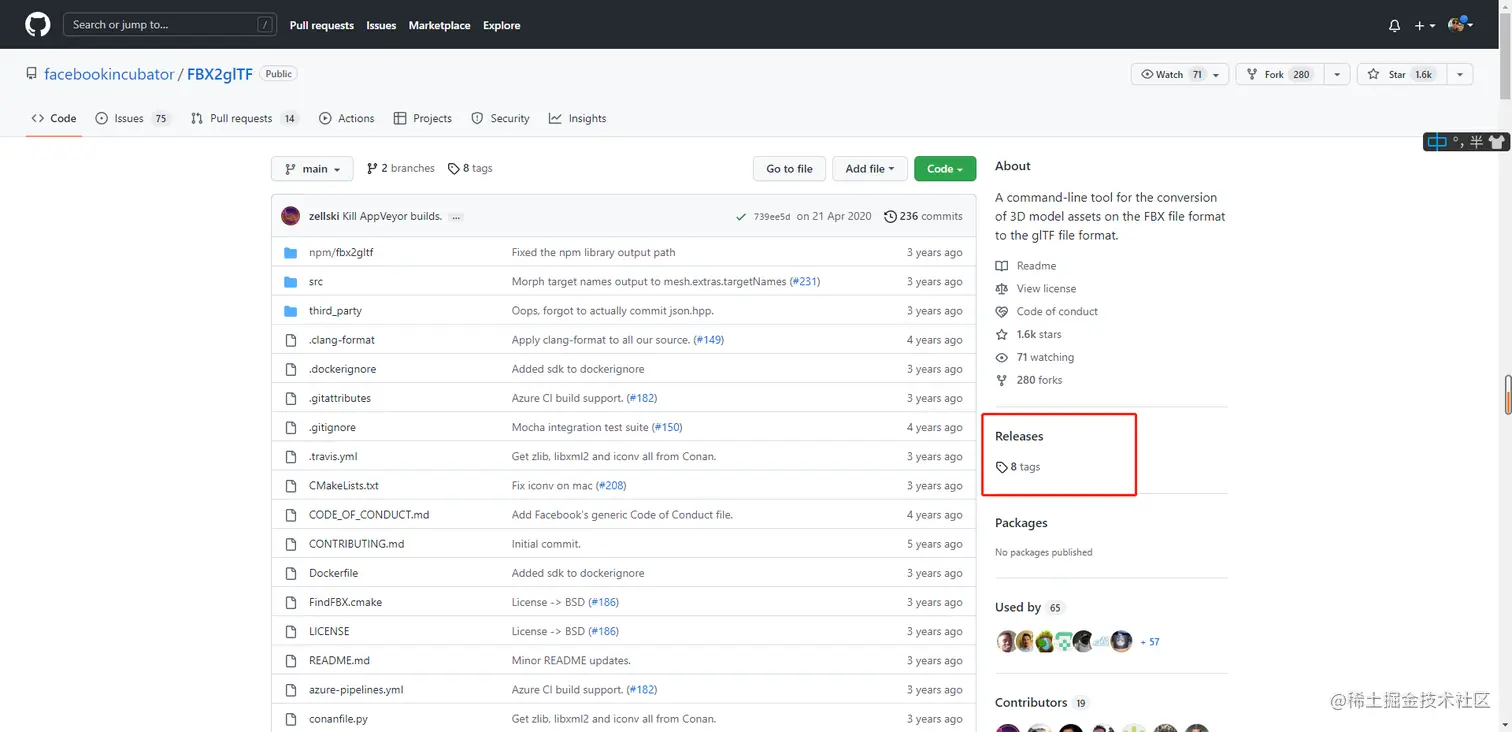Open the main branch dropdown
The image size is (1512, 732).
312,169
